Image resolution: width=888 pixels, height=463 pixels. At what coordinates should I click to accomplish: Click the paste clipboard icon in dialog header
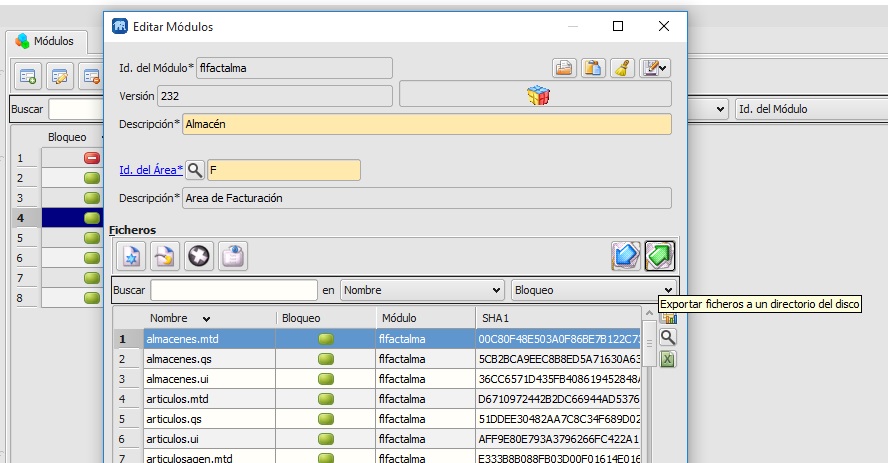[x=593, y=68]
